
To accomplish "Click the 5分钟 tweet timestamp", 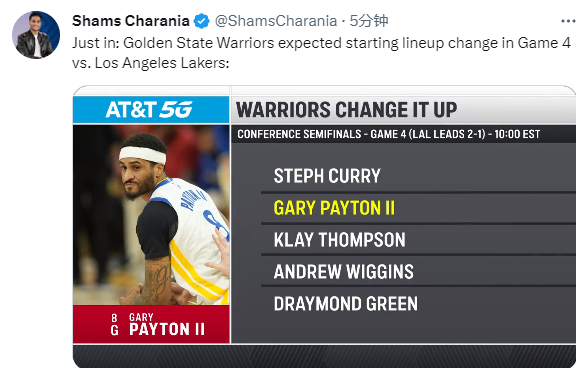I will coord(369,21).
